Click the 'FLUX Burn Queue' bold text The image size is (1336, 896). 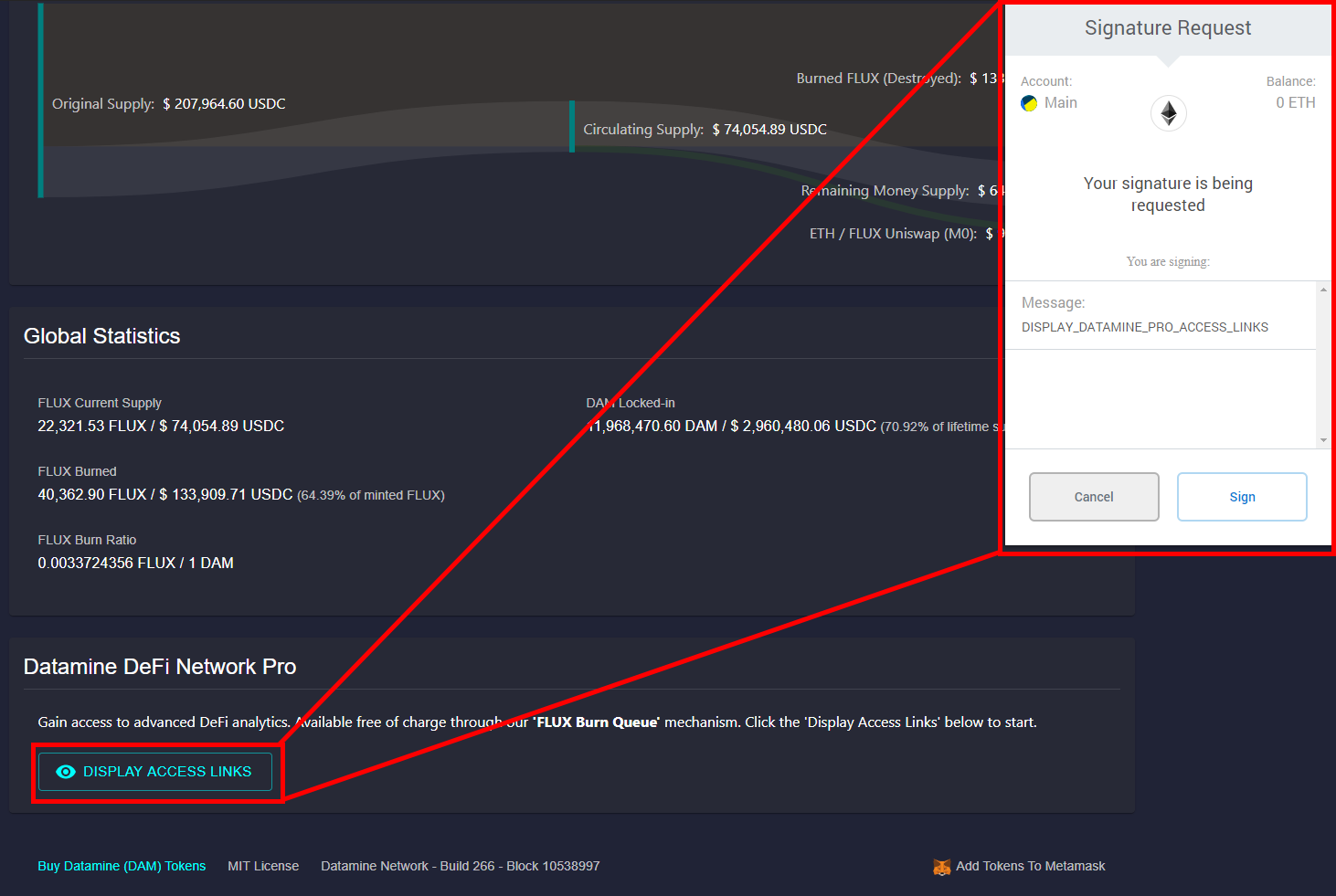[x=596, y=722]
